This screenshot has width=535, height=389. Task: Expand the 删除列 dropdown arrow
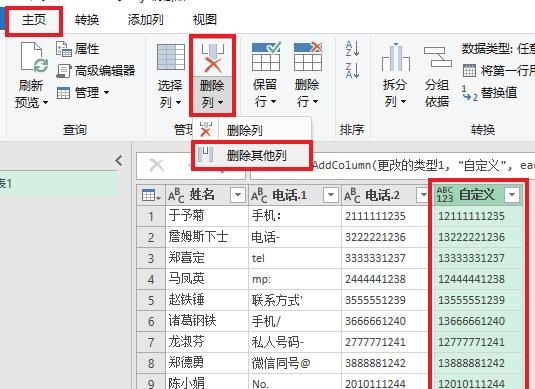[220, 102]
